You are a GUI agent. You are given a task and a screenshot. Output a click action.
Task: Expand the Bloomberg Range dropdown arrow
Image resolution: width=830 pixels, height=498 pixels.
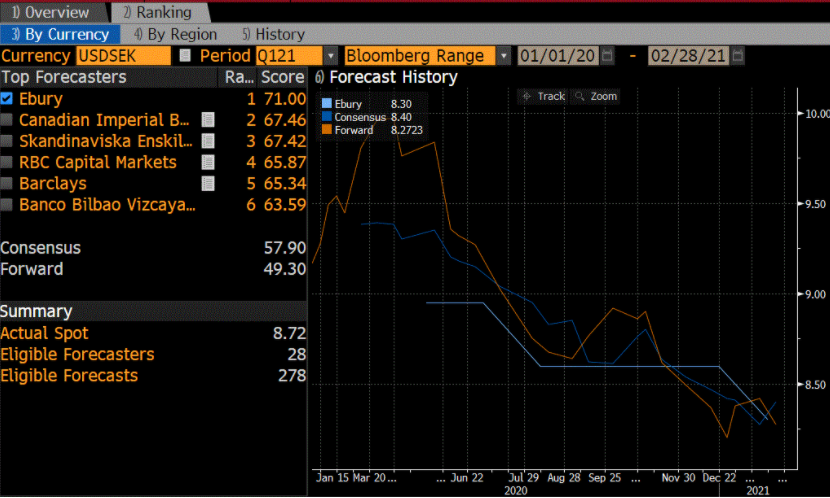[x=504, y=56]
